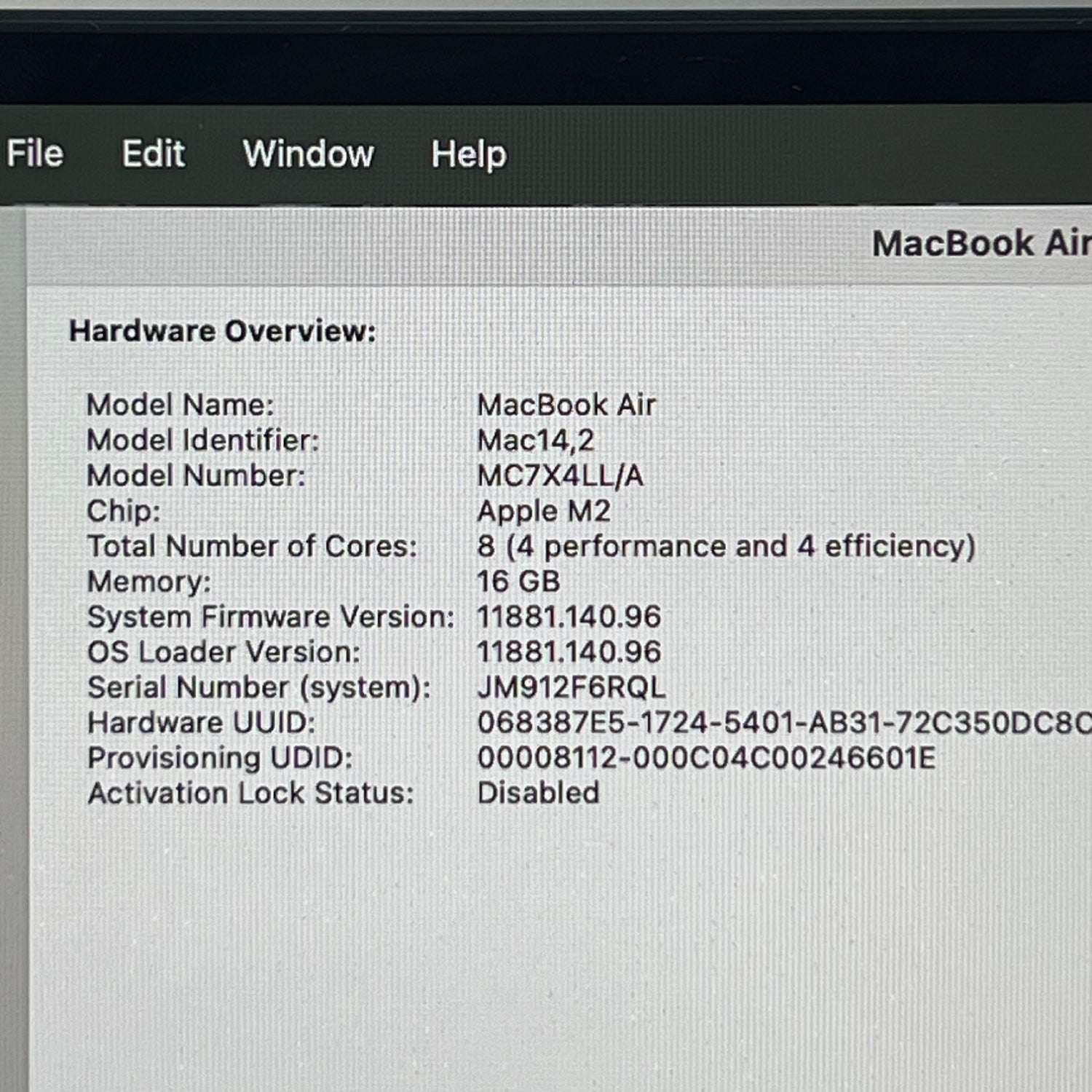Select the Mac14,2 identifier value
Screen dimensions: 1092x1092
(536, 440)
